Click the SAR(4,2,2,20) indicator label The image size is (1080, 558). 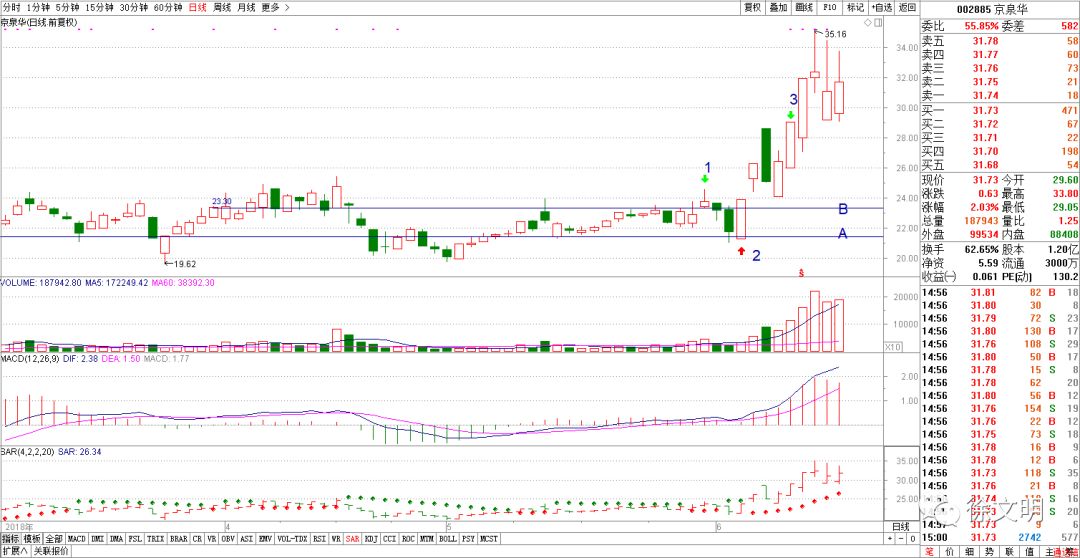pyautogui.click(x=28, y=452)
